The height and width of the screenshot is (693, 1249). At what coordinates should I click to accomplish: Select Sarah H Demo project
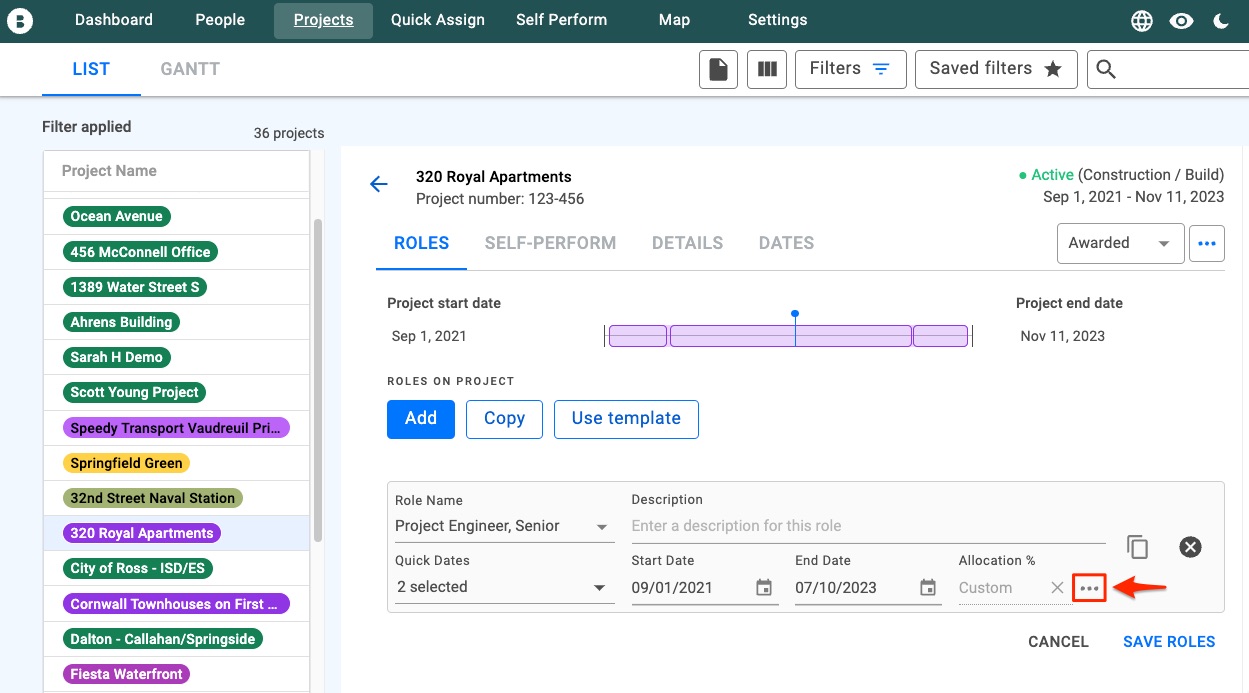(116, 357)
